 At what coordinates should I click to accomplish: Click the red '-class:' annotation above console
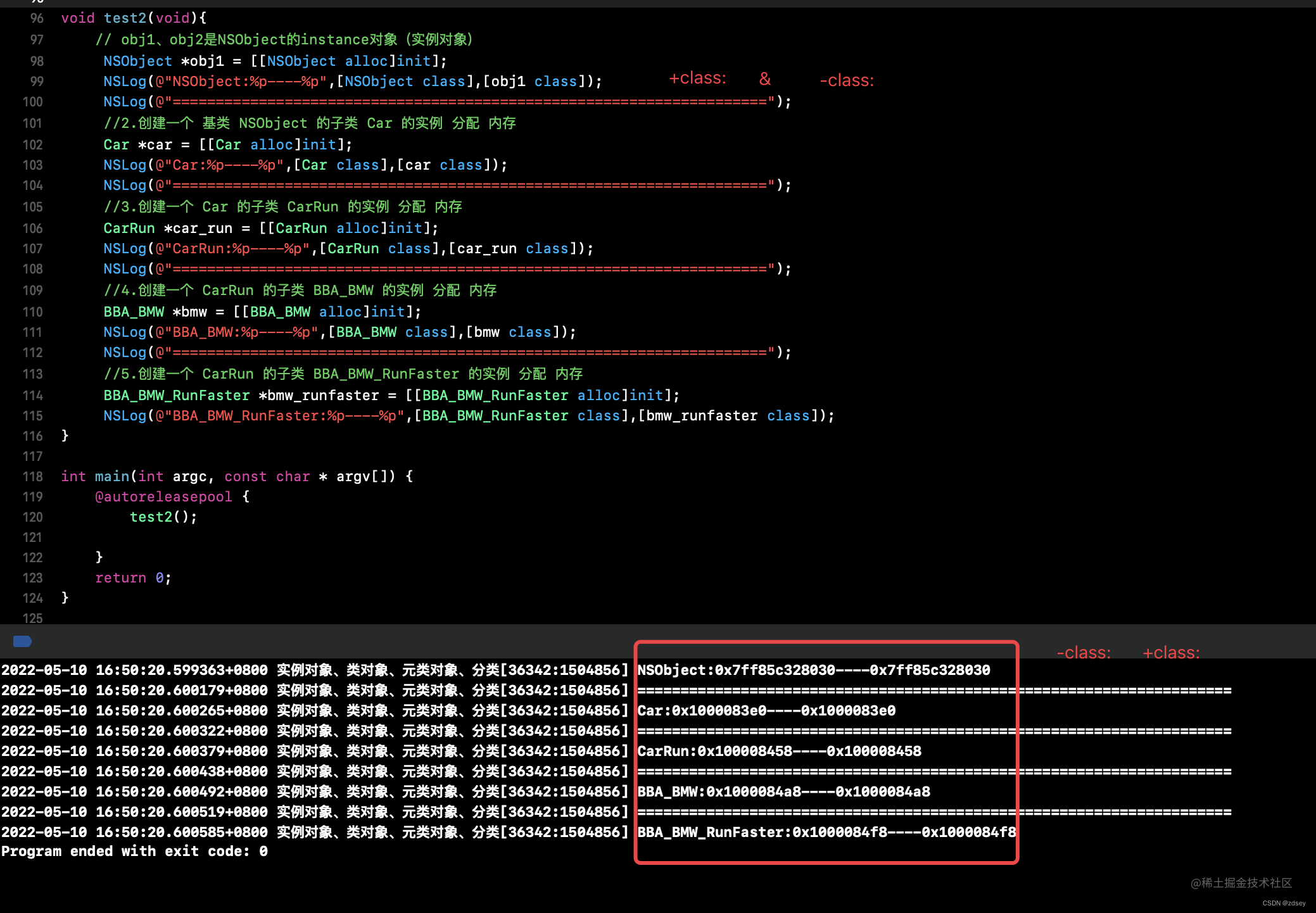(1083, 653)
